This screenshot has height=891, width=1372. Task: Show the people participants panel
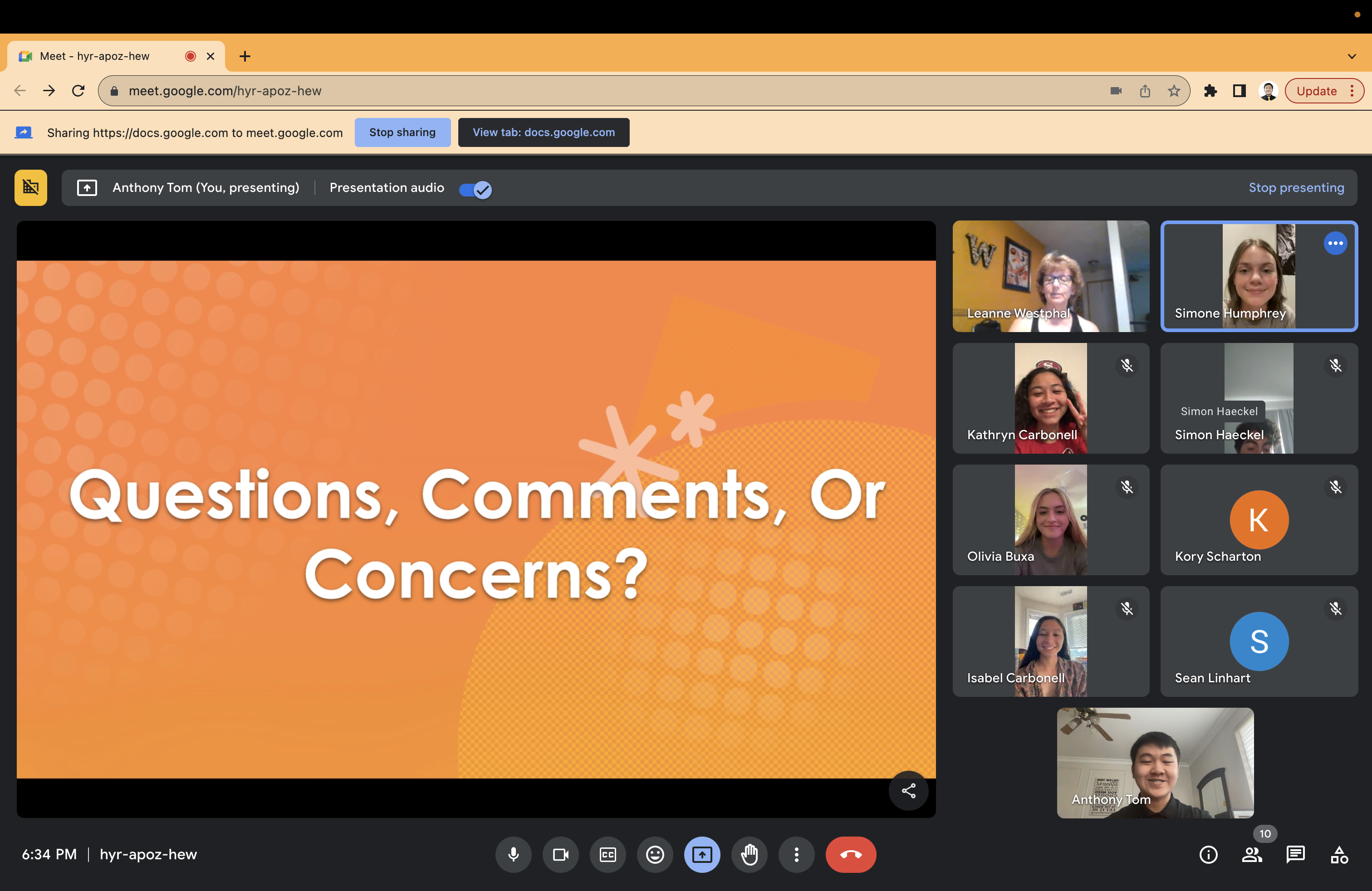click(1251, 854)
